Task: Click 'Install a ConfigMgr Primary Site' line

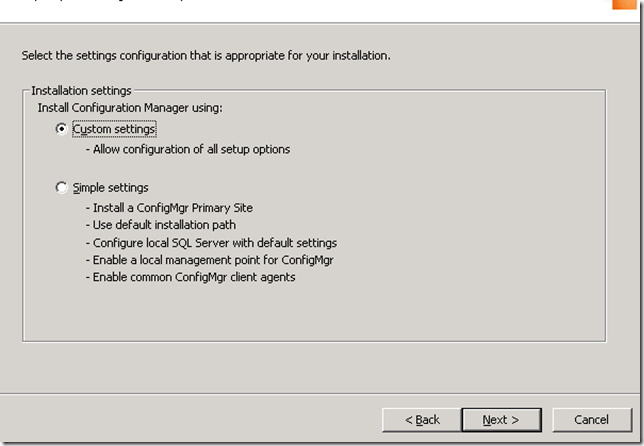Action: (x=169, y=207)
